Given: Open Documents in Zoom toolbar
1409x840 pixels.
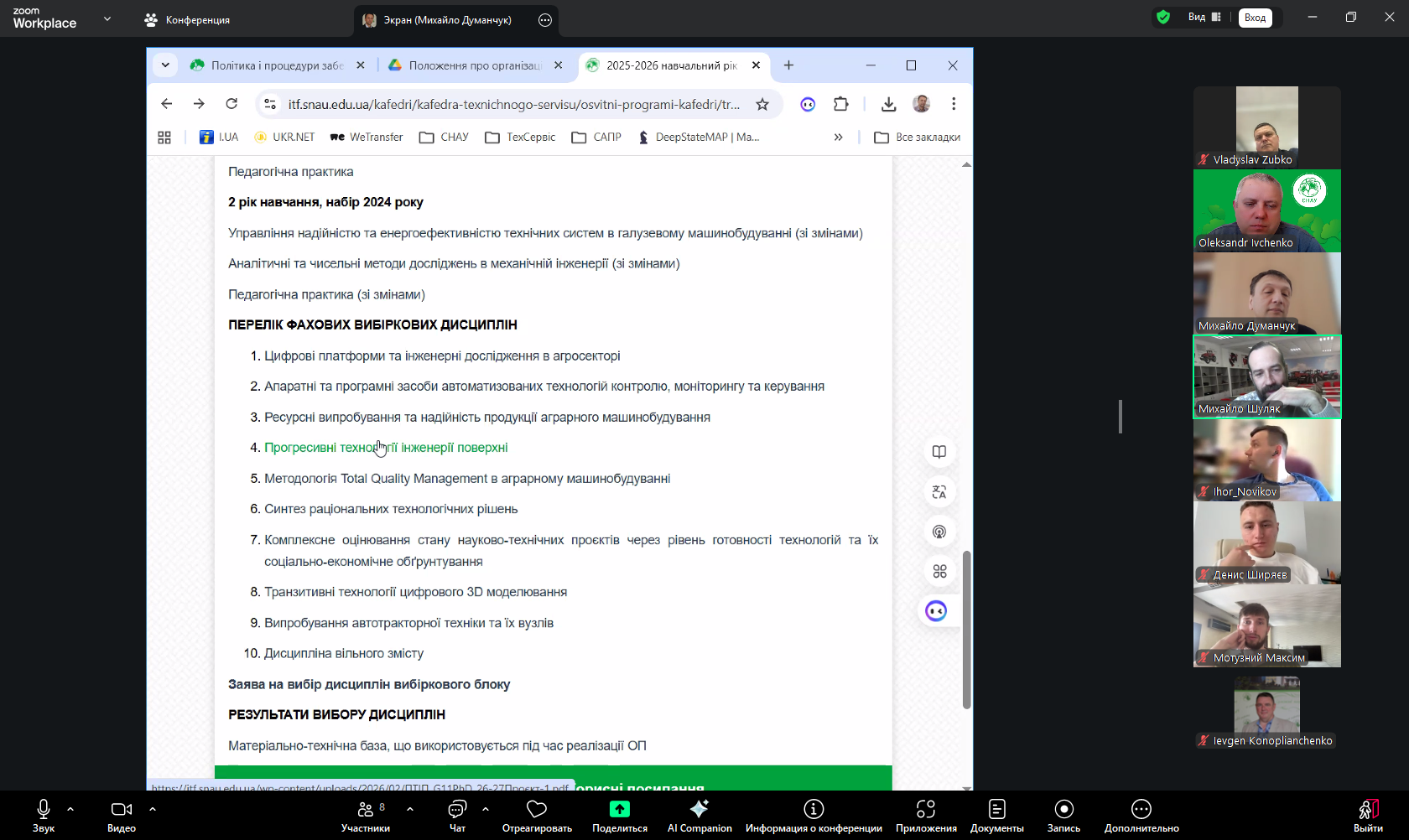Looking at the screenshot, I should point(996,815).
